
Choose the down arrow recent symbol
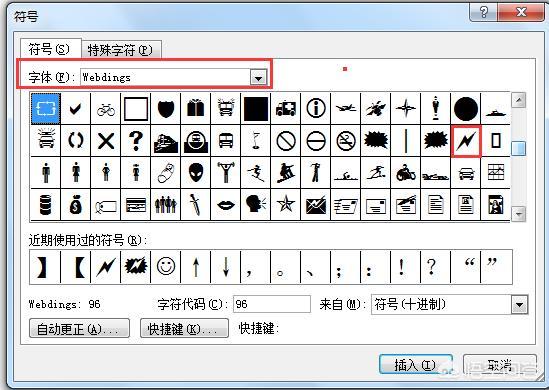tap(225, 267)
